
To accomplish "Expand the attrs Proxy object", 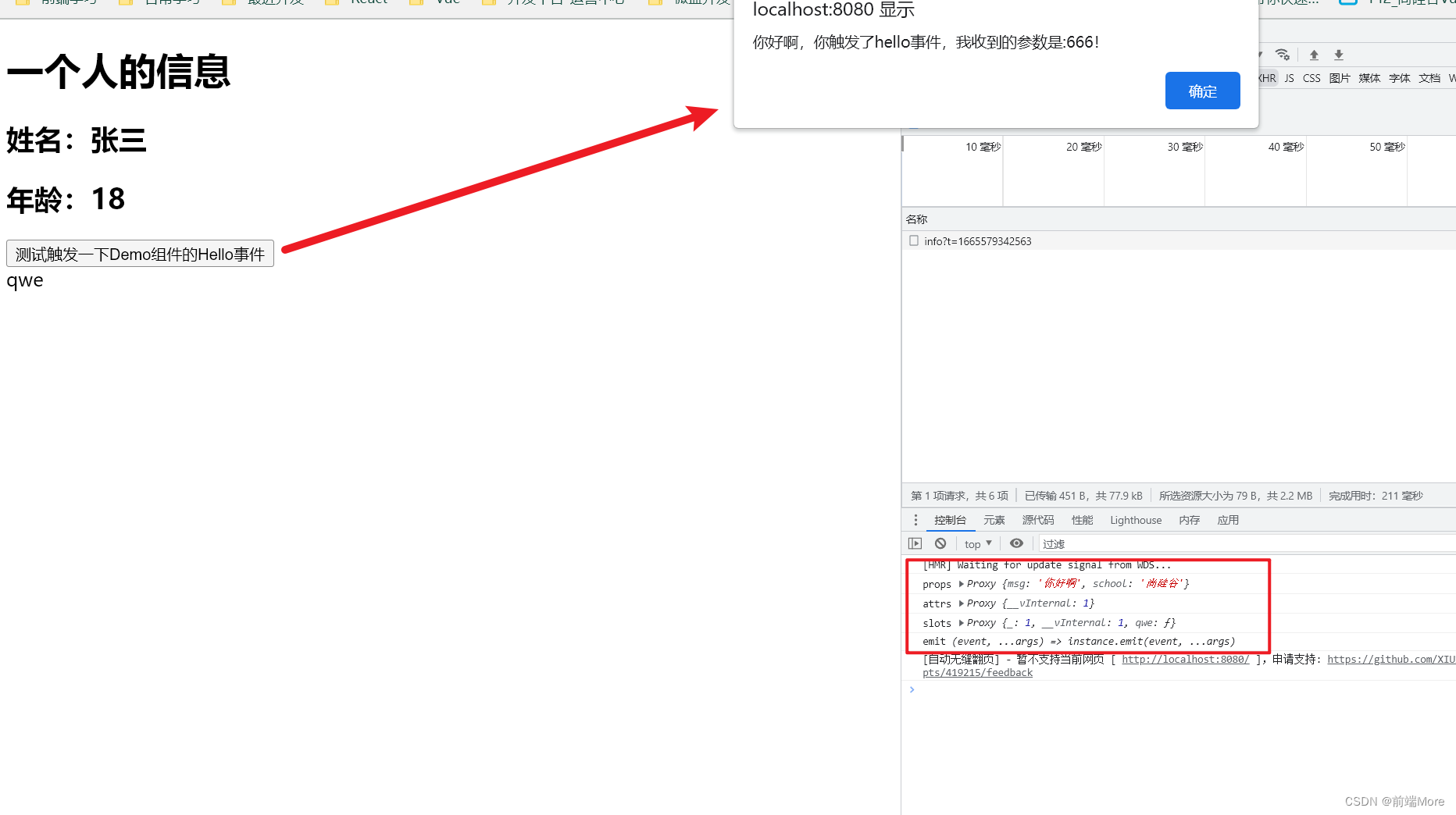I will click(x=962, y=603).
